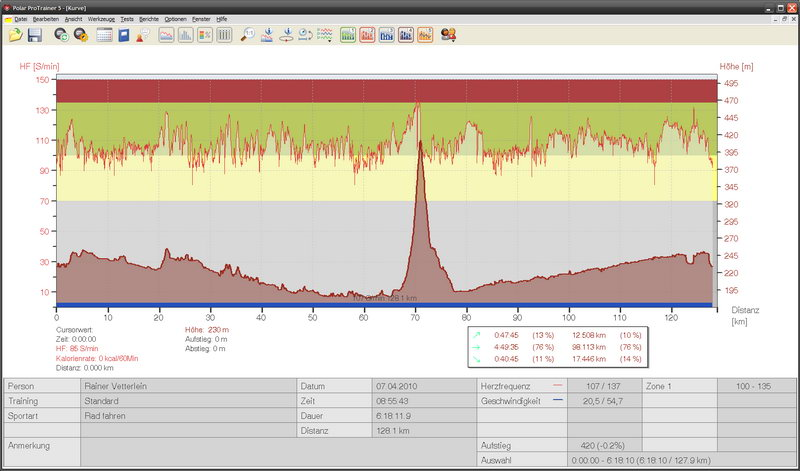Screen dimensions: 800x471
Task: Open the calendar view icon
Action: click(104, 35)
